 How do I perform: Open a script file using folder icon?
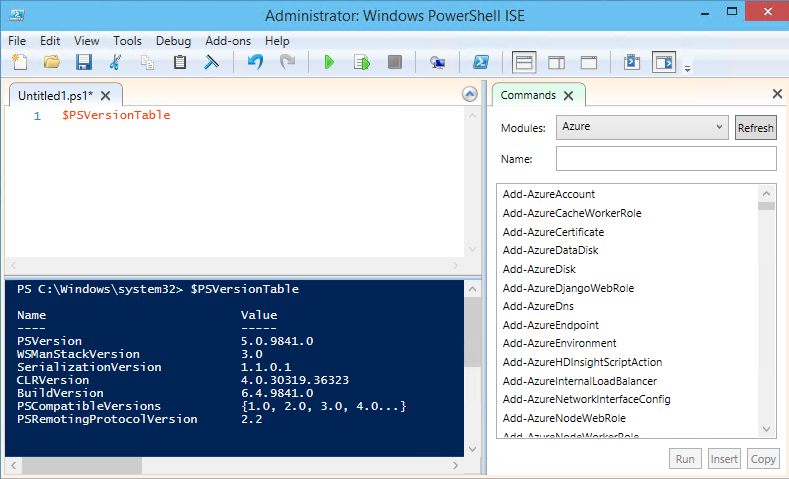click(52, 62)
